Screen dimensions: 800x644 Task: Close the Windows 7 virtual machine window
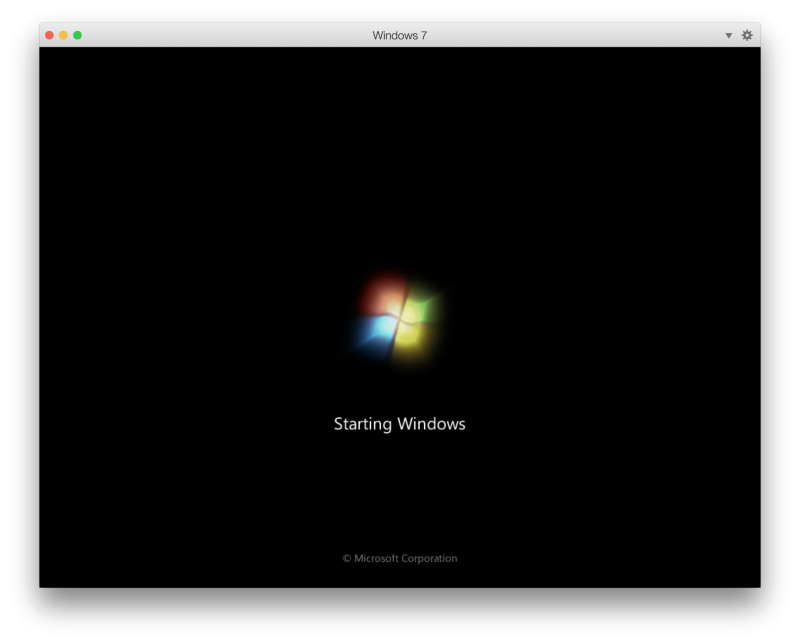[x=49, y=35]
